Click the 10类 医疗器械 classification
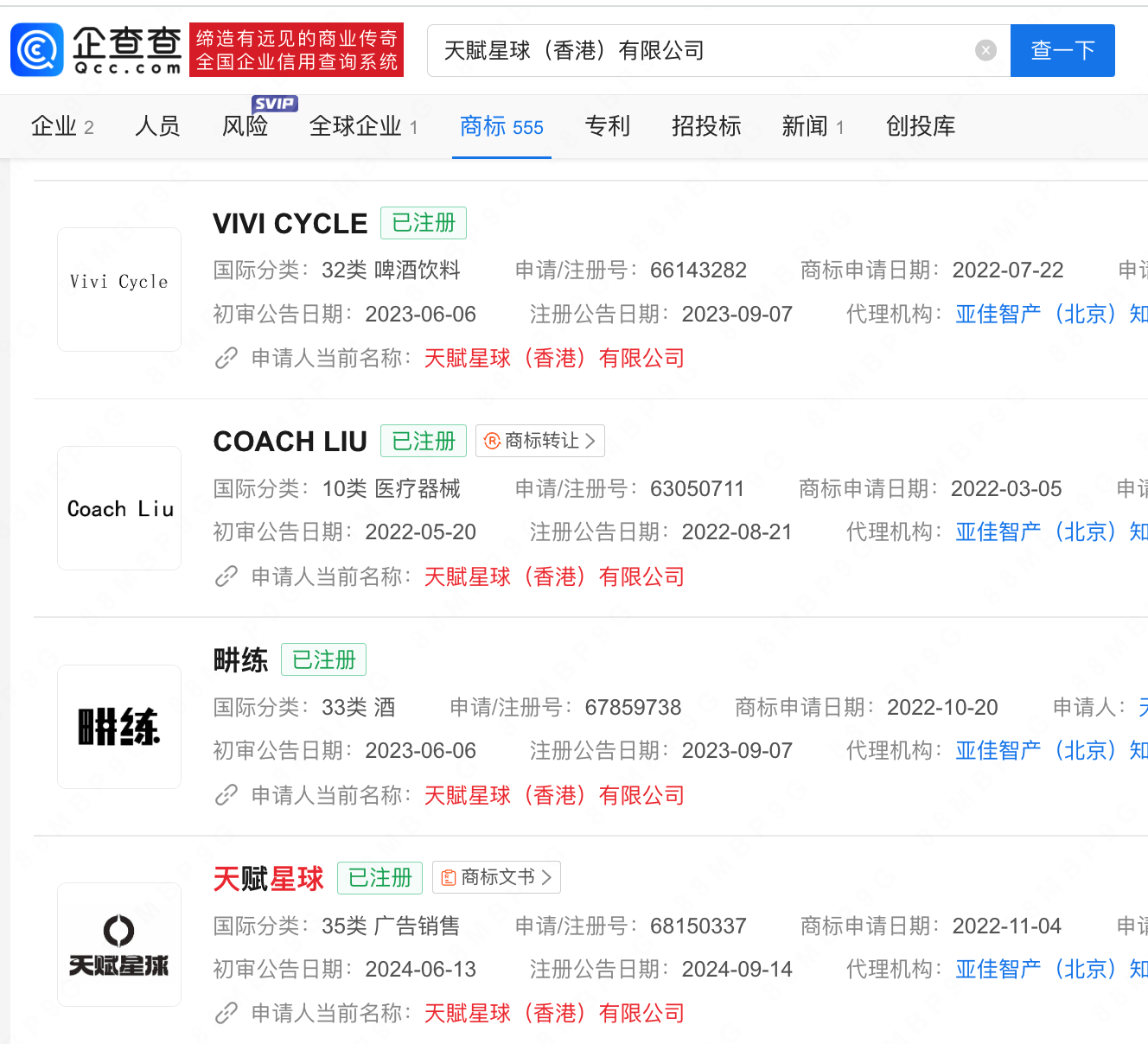The image size is (1148, 1044). click(391, 488)
